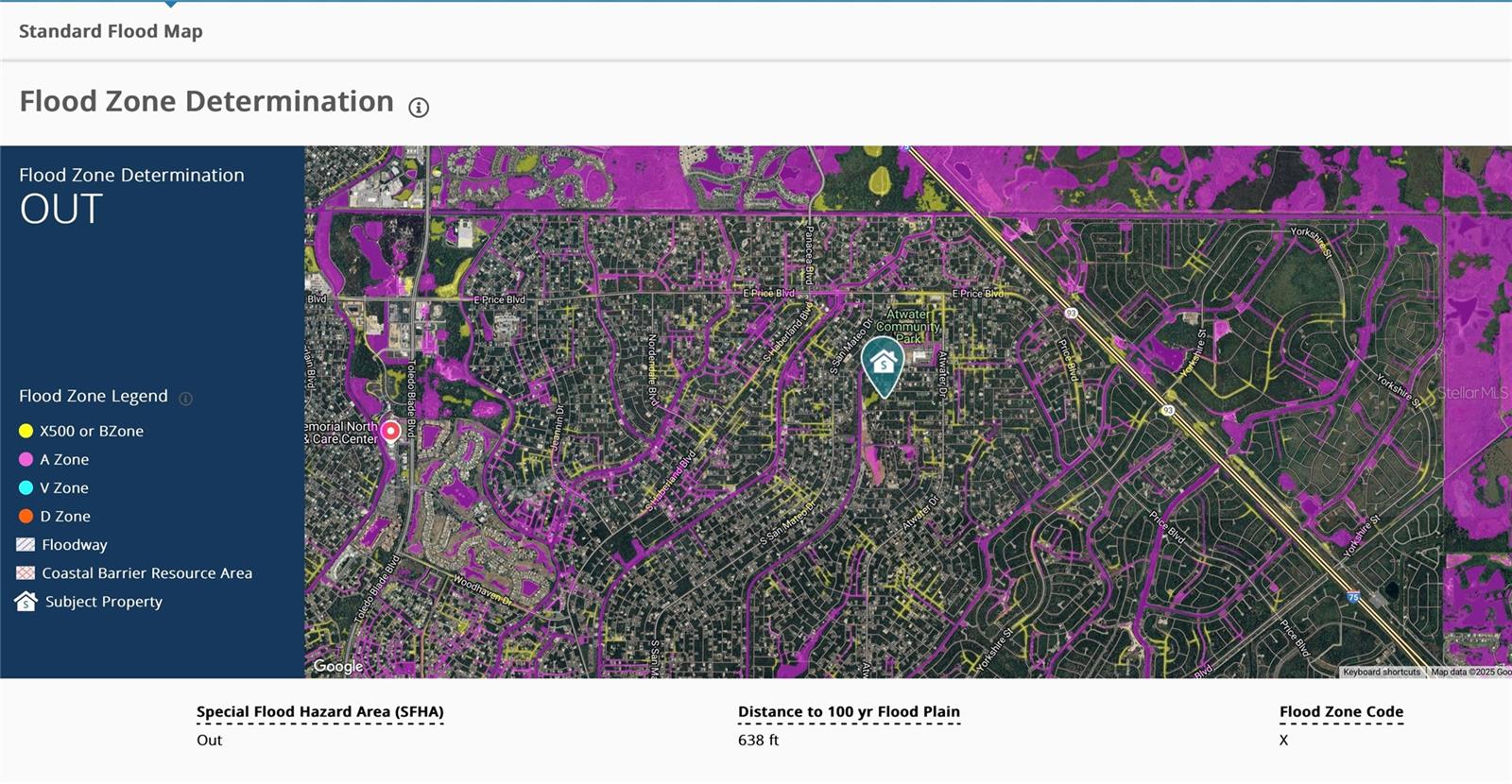Open the Standard Flood Map tab
Viewport: 1512px width, 784px height.
[111, 31]
